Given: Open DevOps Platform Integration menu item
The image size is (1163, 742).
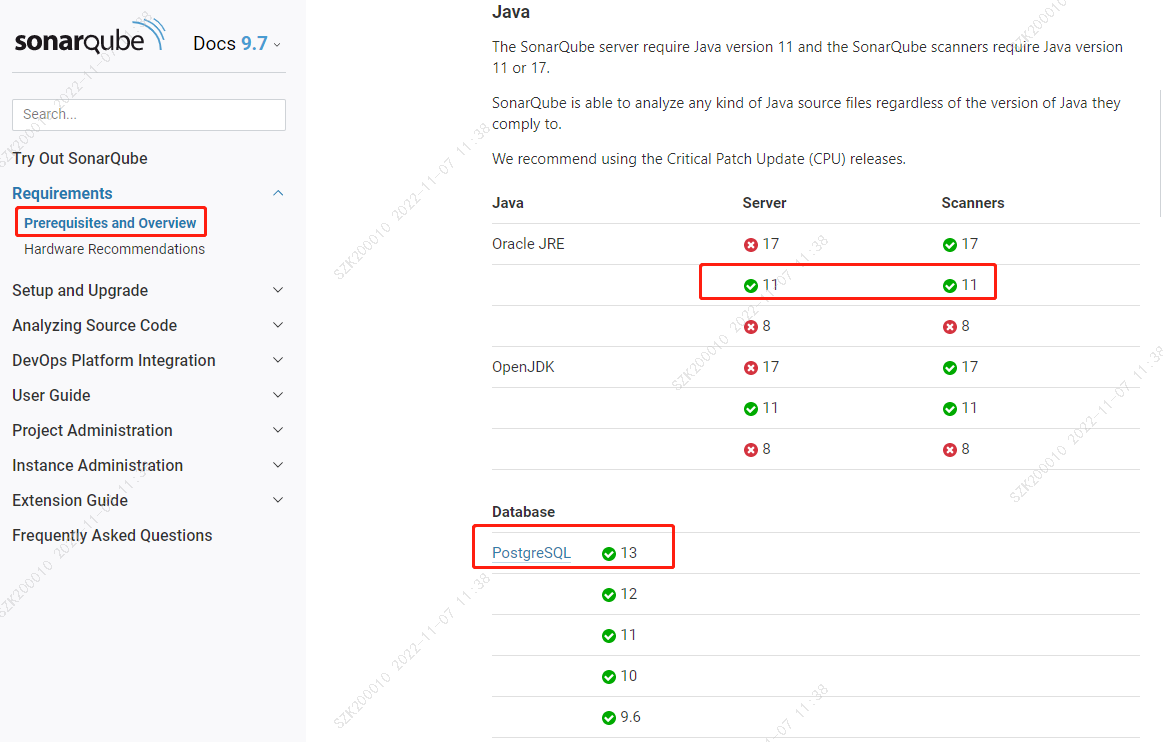Looking at the screenshot, I should coord(113,360).
